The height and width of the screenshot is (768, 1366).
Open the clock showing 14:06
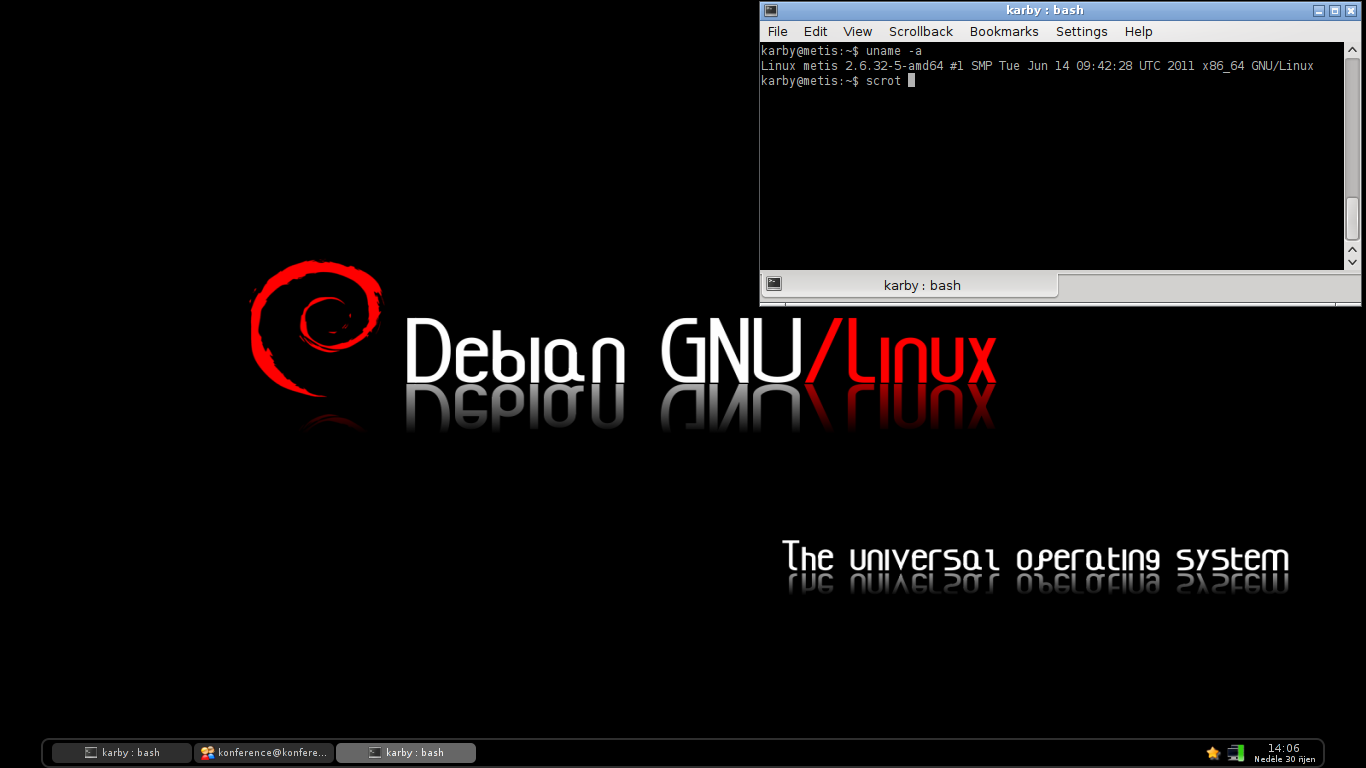click(x=1284, y=748)
